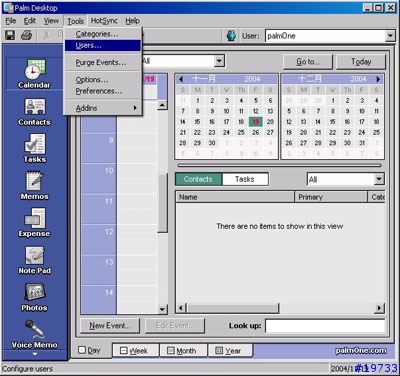Click sidebar scroll-down arrow below Voice Memo
Image resolution: width=400 pixels, height=376 pixels.
coord(35,354)
